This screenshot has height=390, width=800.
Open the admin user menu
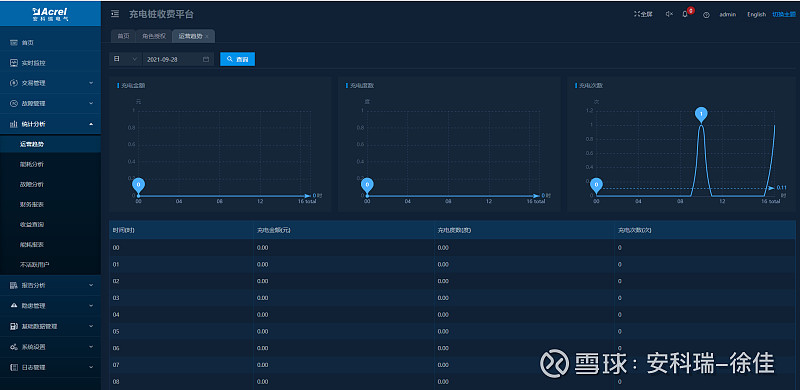tap(728, 14)
